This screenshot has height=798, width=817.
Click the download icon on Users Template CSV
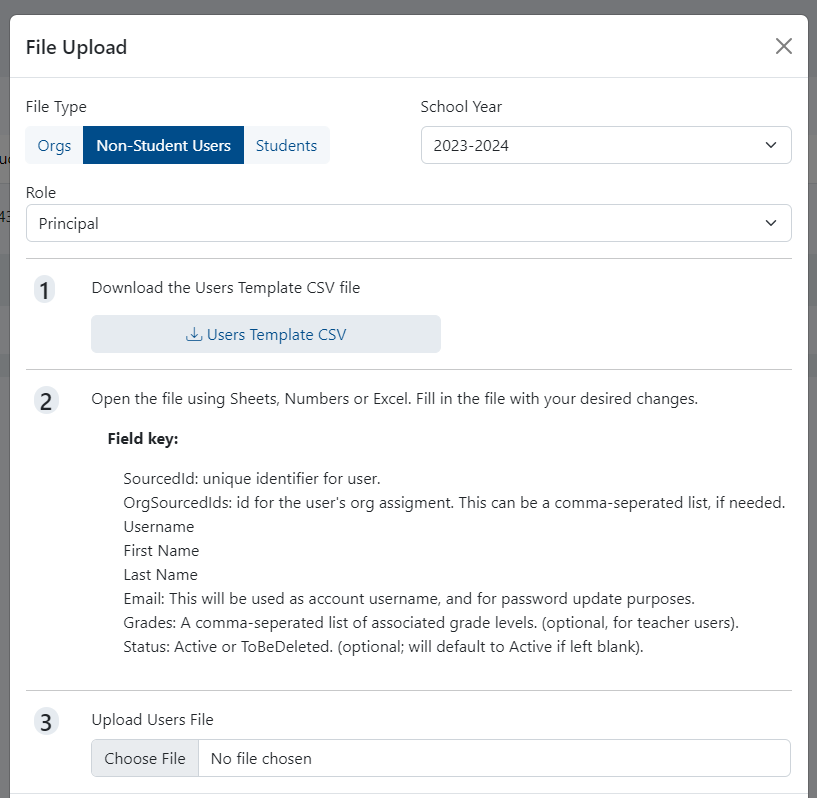[x=194, y=335]
